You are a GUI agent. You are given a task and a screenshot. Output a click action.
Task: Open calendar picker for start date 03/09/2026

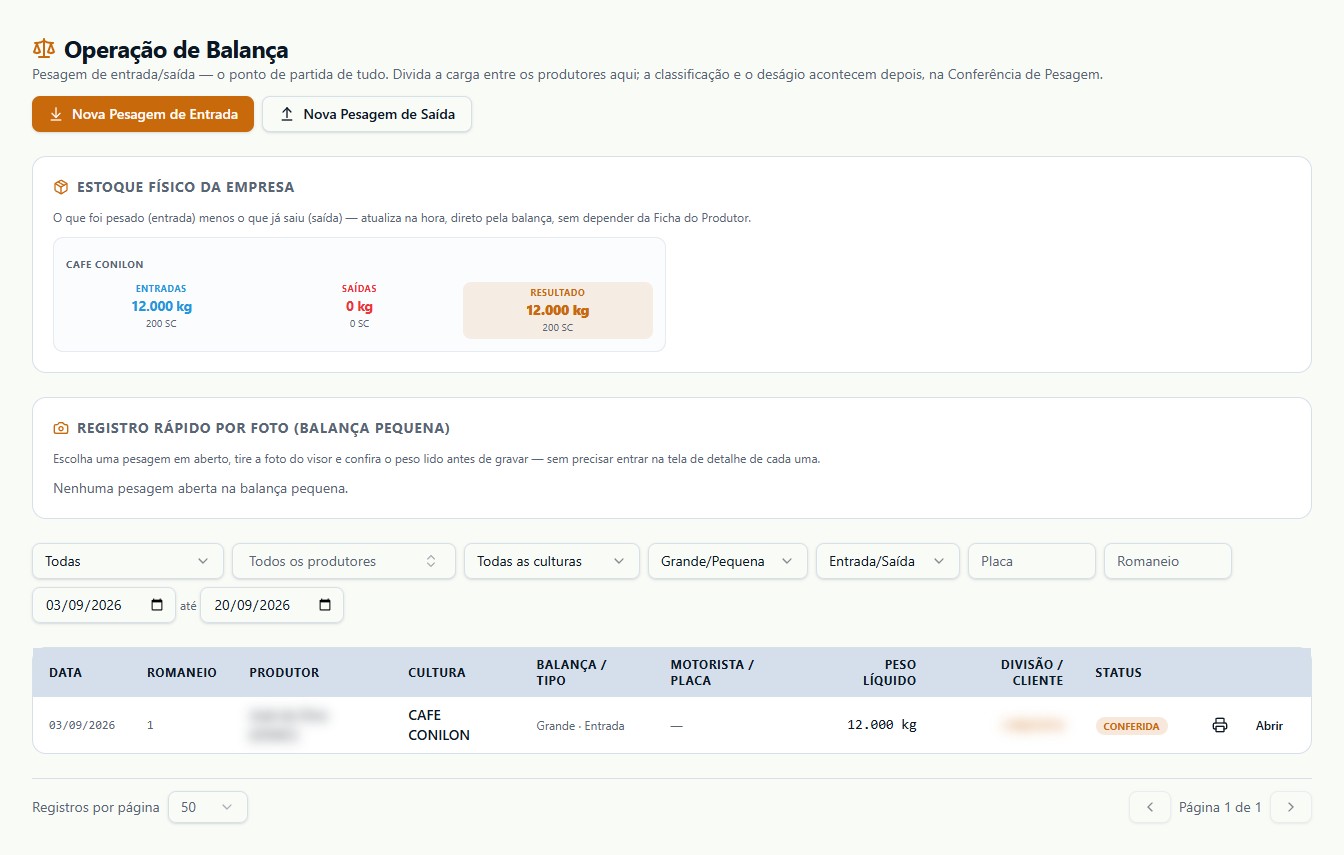click(157, 605)
